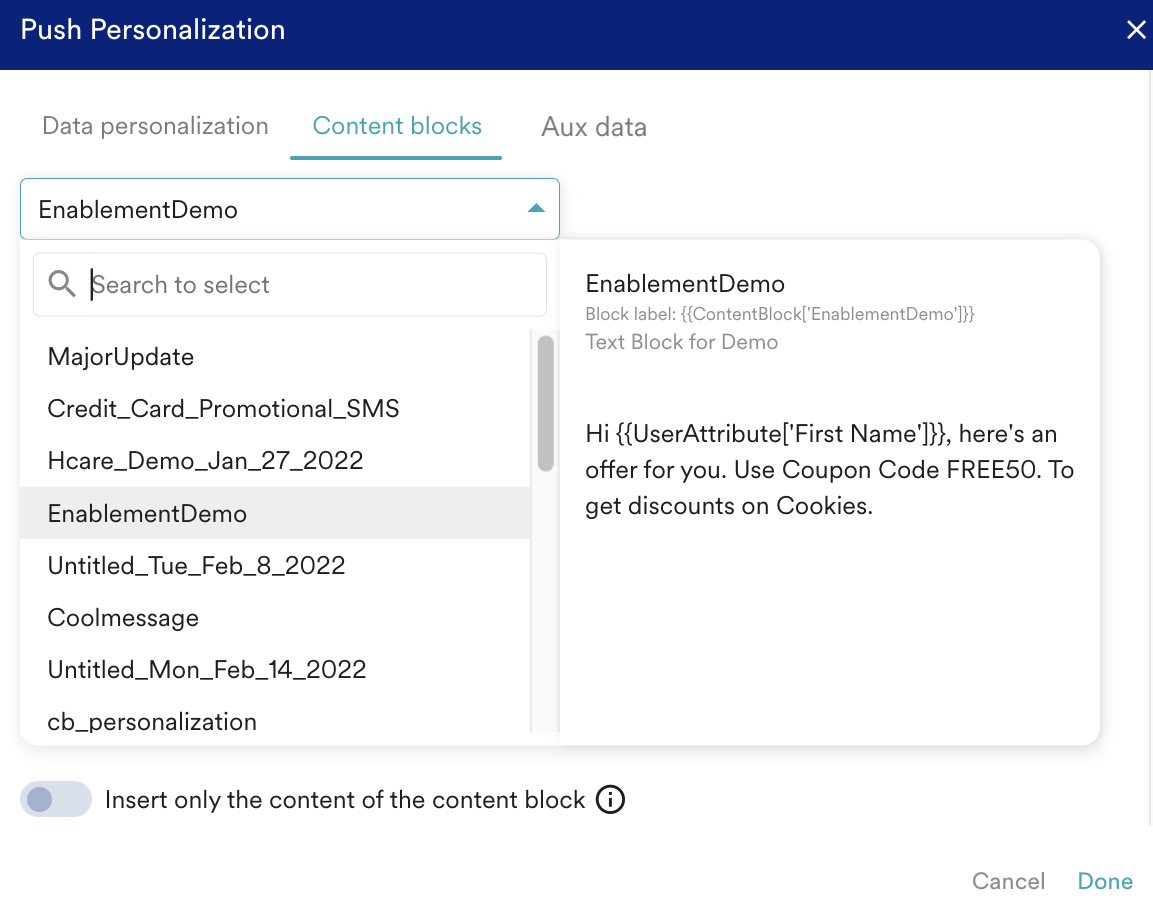This screenshot has width=1153, height=914.
Task: Click the content block list scrollbar
Action: [545, 403]
